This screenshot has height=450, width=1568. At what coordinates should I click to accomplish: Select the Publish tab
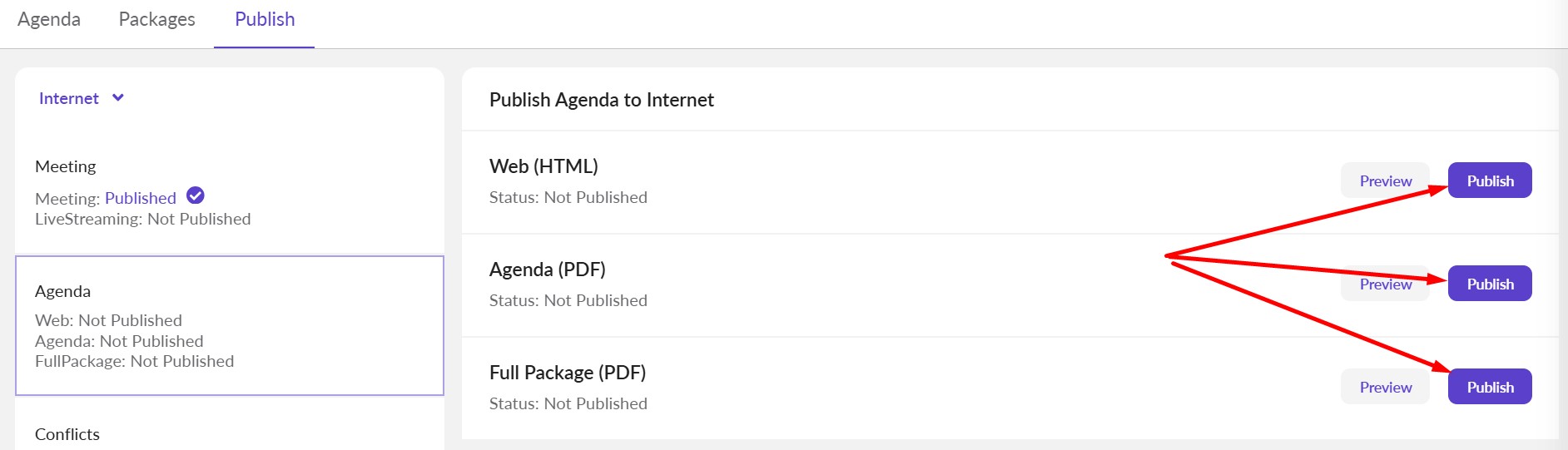(x=265, y=19)
